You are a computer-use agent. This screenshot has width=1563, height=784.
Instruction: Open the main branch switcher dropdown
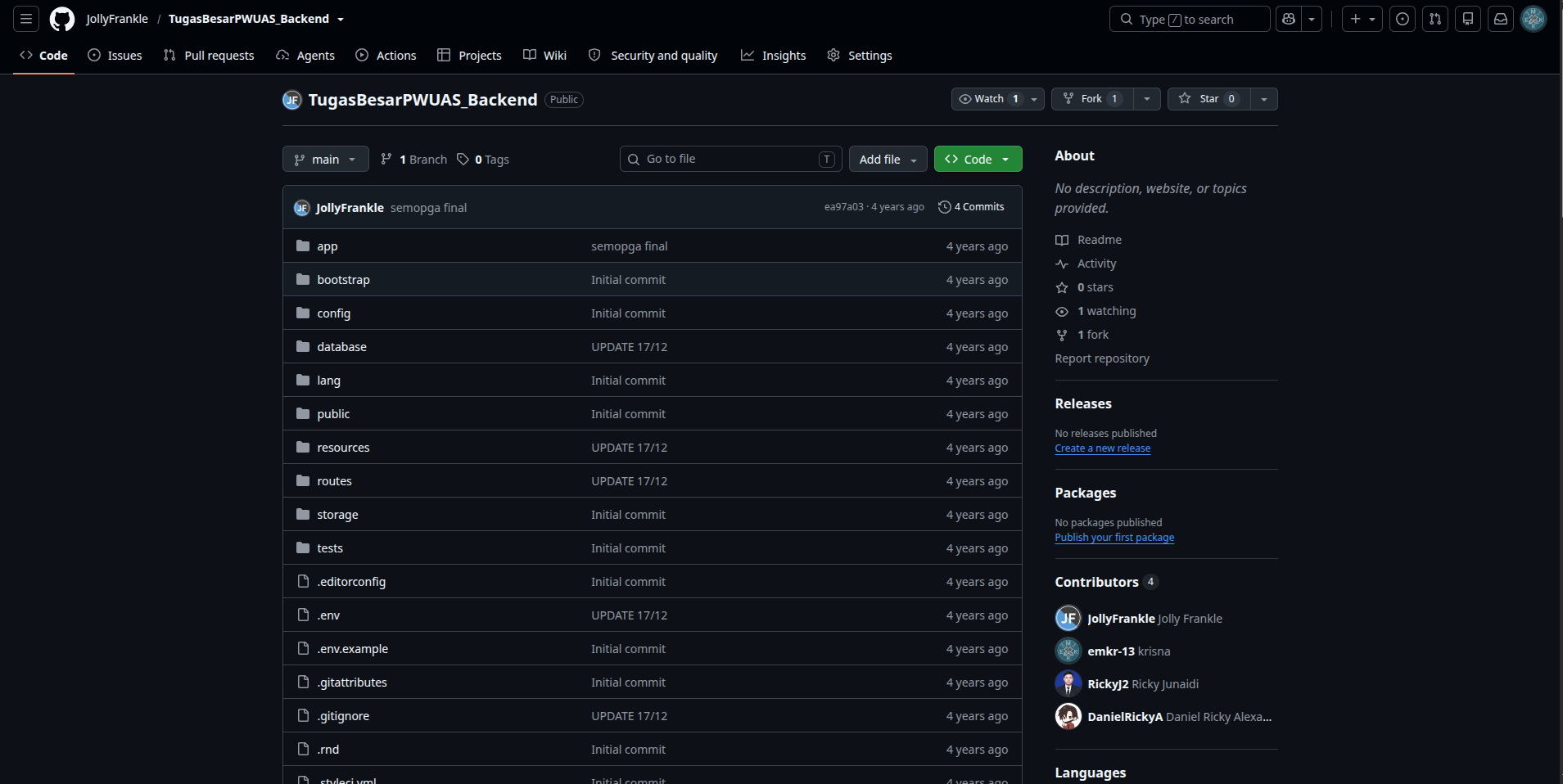pyautogui.click(x=326, y=159)
